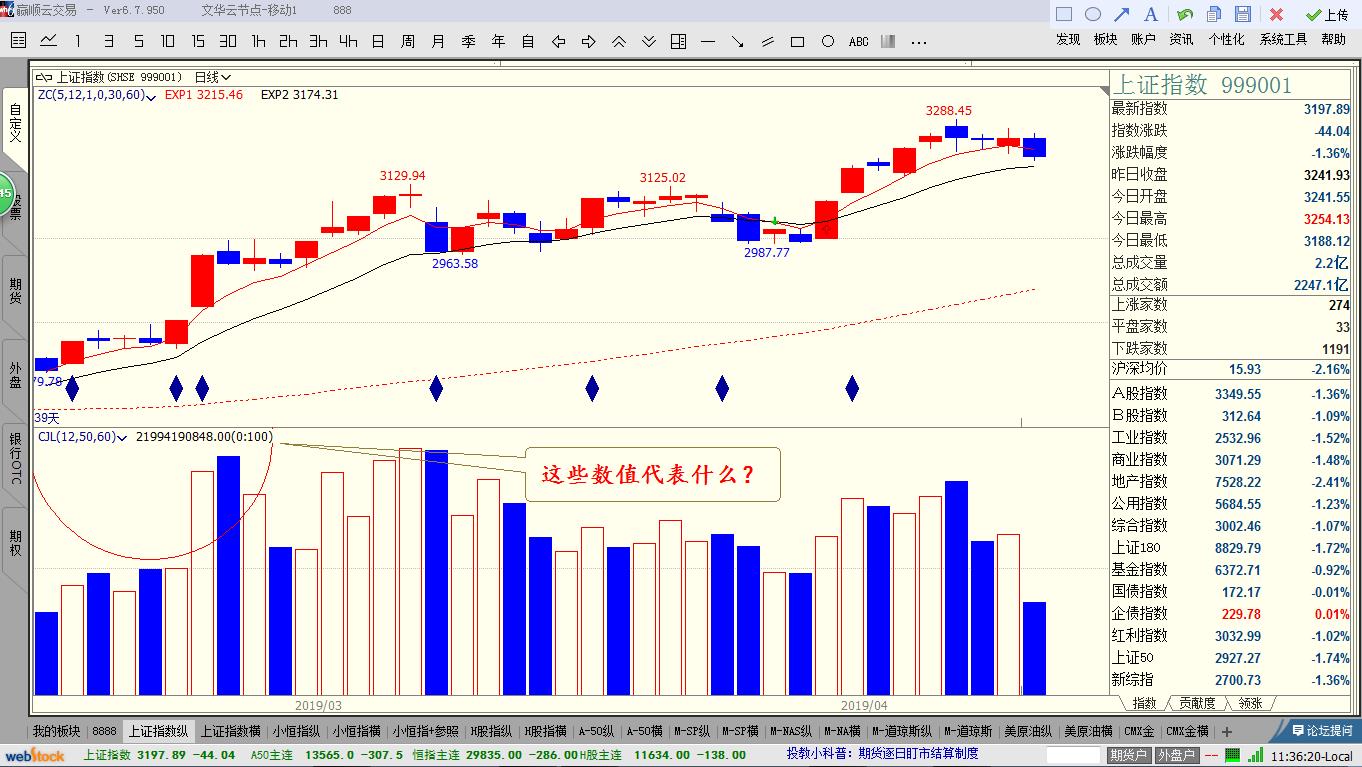The image size is (1362, 767).
Task: Open the 发现 menu
Action: (1068, 39)
